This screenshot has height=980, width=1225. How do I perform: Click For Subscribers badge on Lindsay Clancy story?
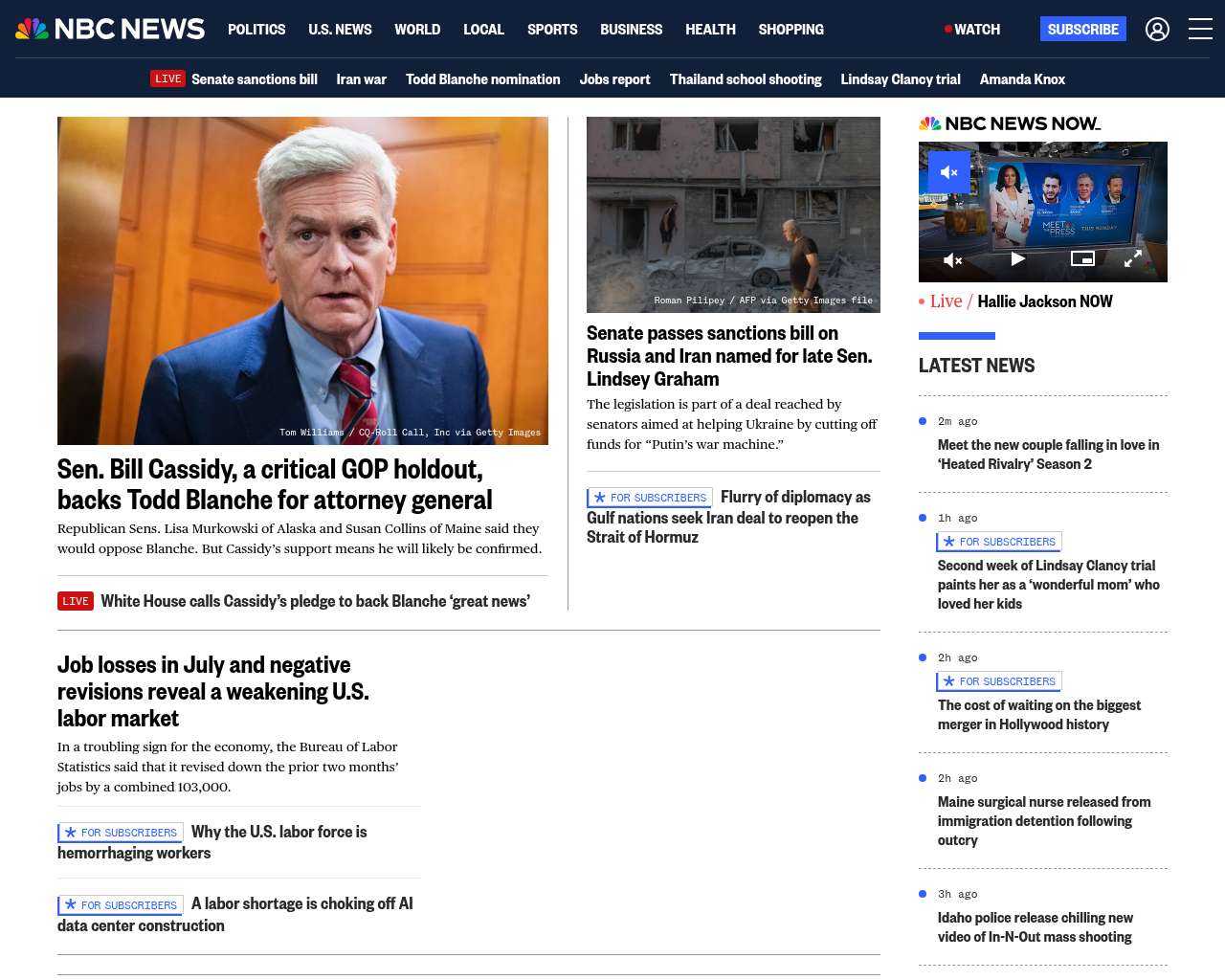pyautogui.click(x=999, y=542)
